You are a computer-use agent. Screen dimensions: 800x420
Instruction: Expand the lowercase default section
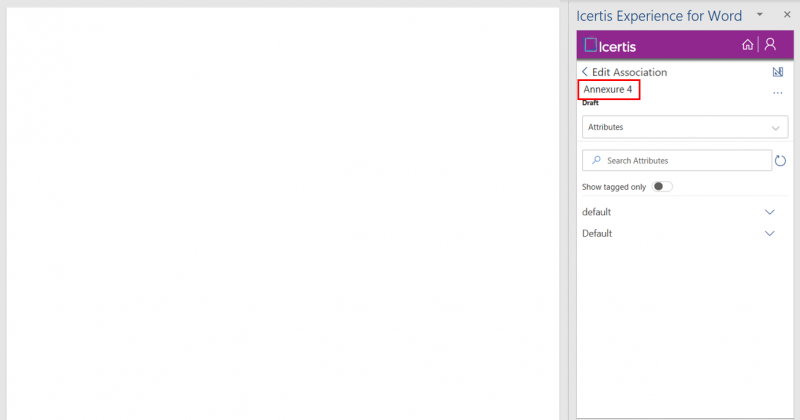[x=769, y=212]
